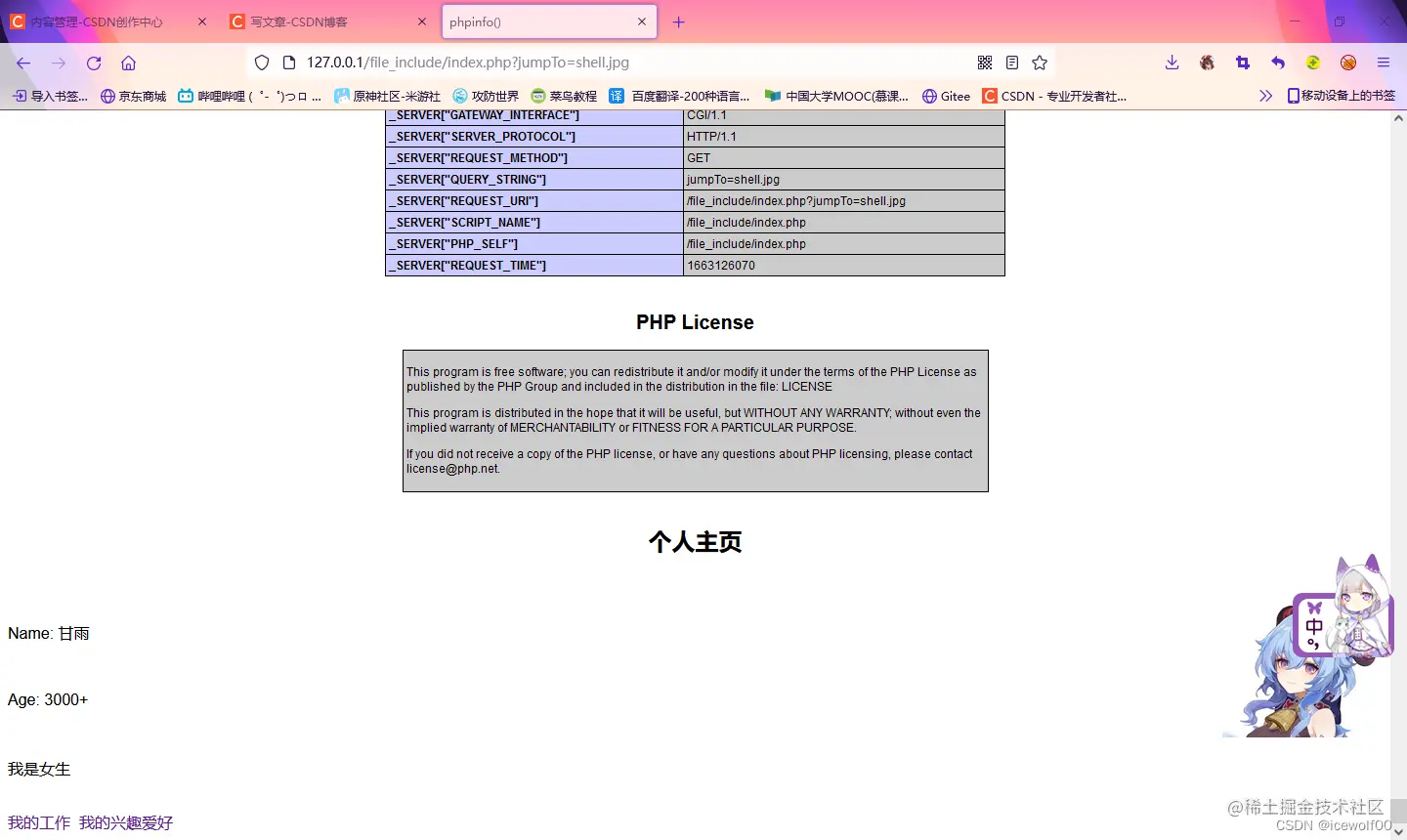Click the Firefox account avatar icon
Viewport: 1407px width, 840px height.
click(1206, 62)
